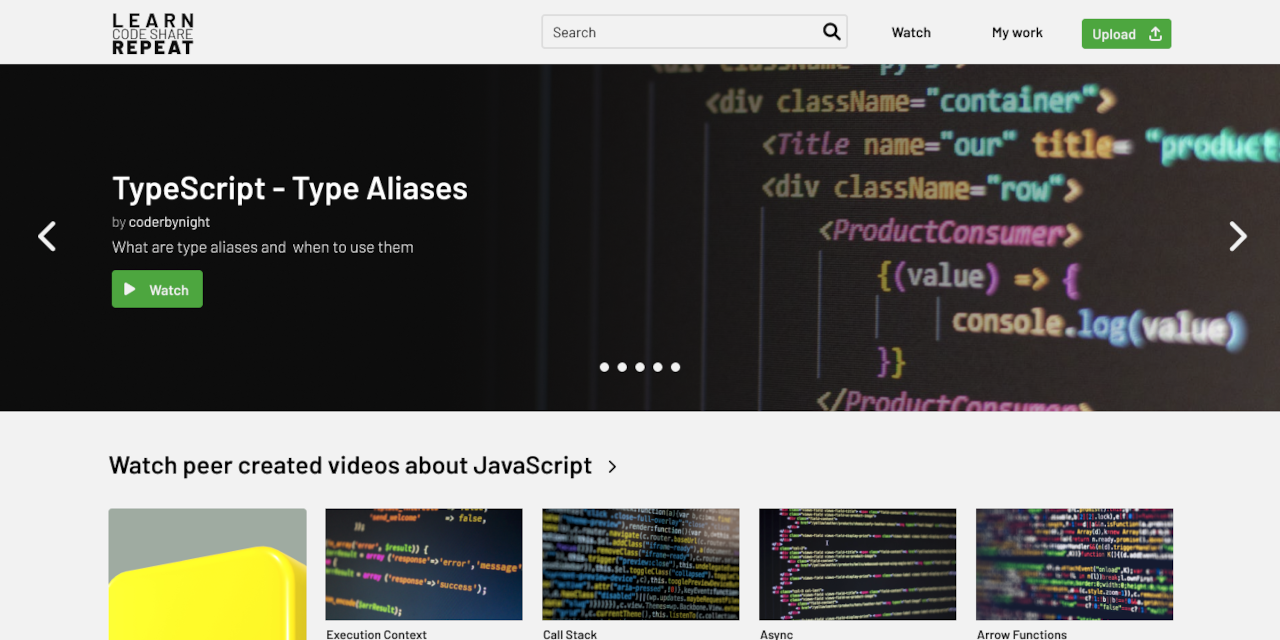1280x640 pixels.
Task: Go back to the previous featured video
Action: 46,236
